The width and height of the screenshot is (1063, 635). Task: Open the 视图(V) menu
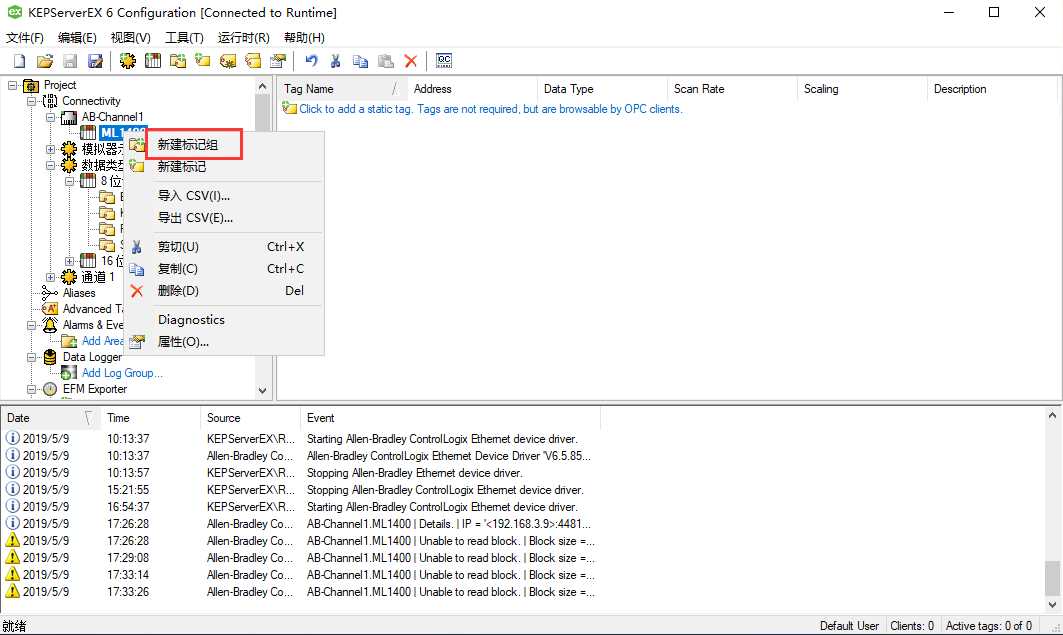131,38
